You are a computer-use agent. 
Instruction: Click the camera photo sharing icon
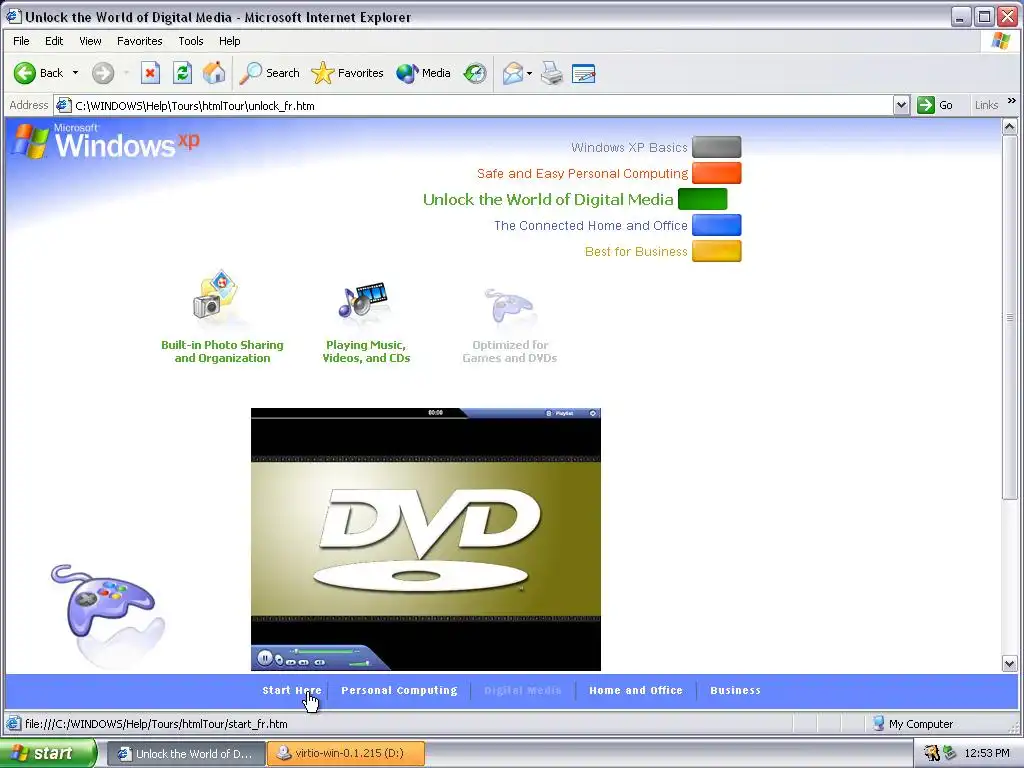(216, 295)
